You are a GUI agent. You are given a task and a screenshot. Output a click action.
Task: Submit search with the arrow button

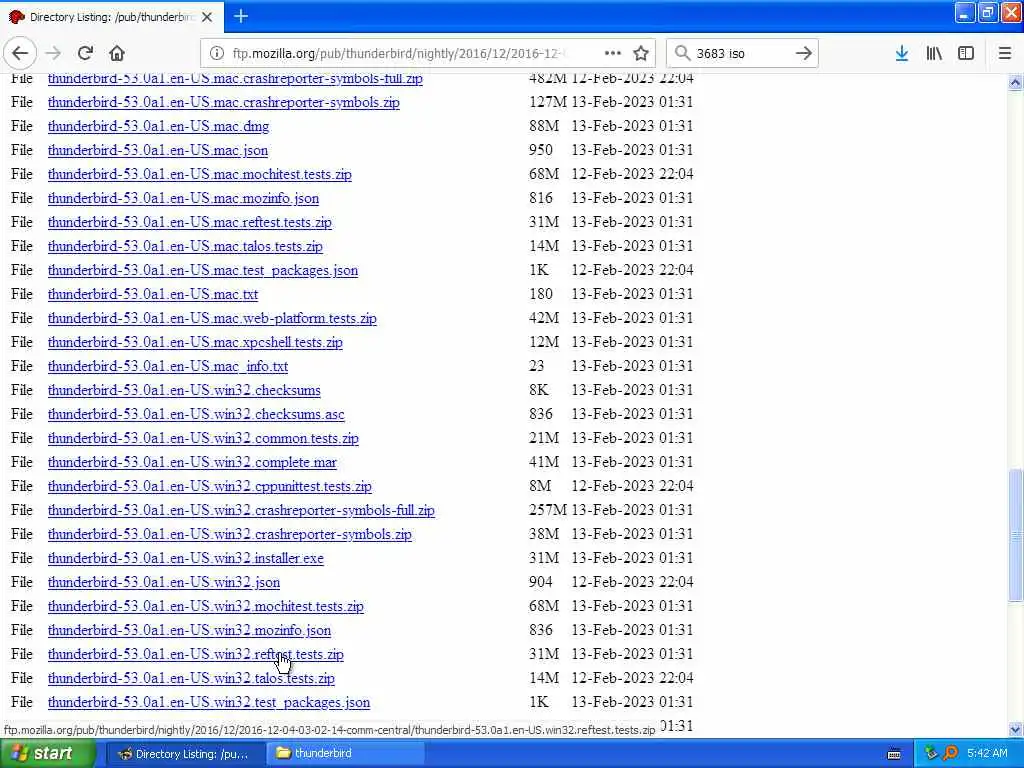(x=804, y=53)
